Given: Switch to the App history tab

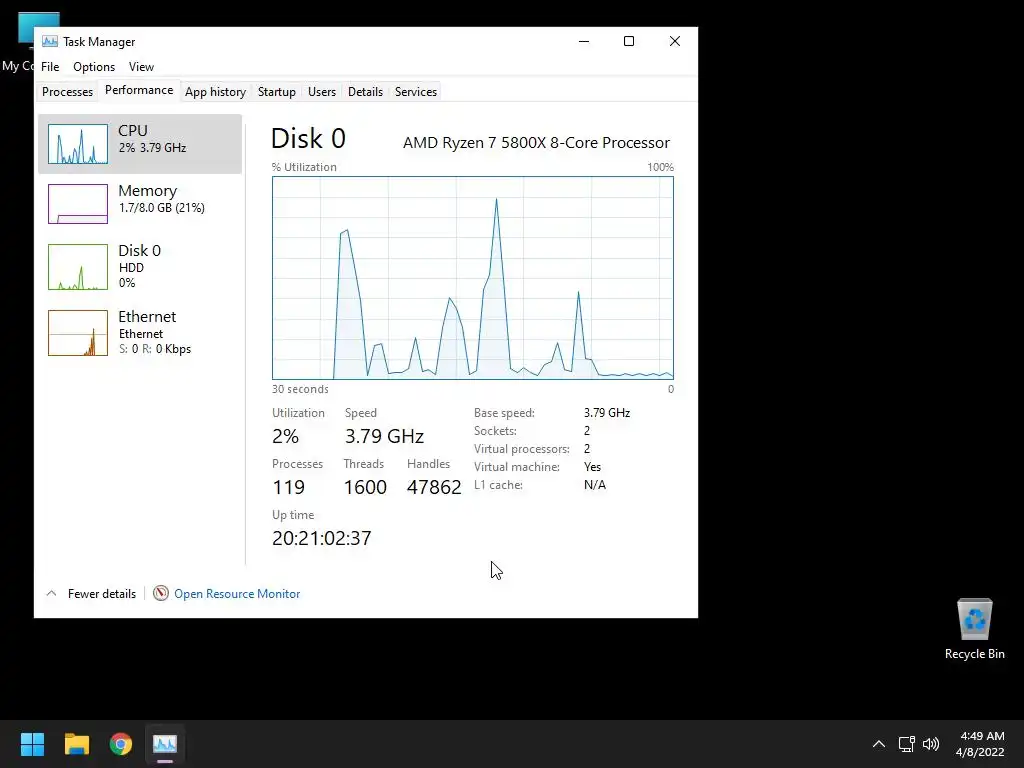Looking at the screenshot, I should pos(215,91).
